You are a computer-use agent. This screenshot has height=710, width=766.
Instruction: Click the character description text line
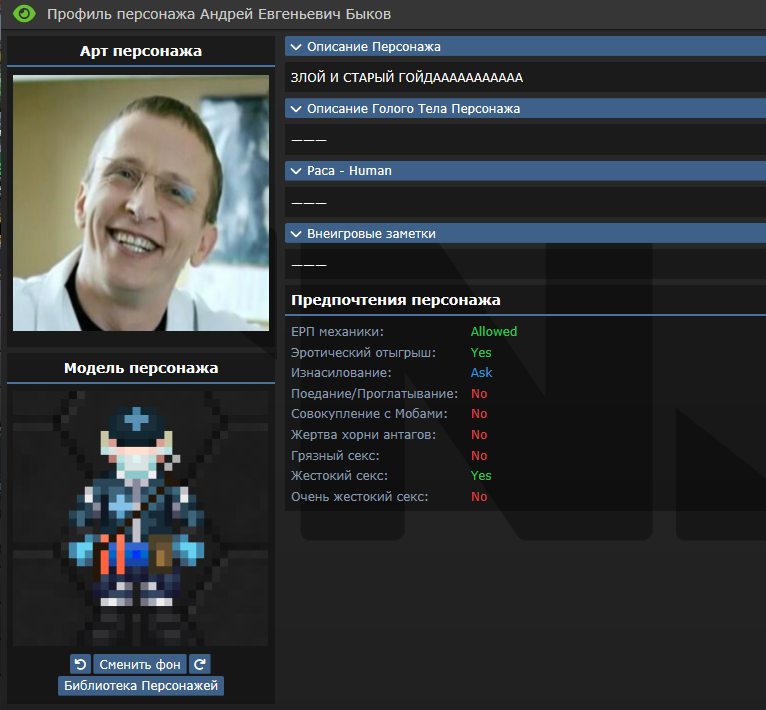point(406,78)
